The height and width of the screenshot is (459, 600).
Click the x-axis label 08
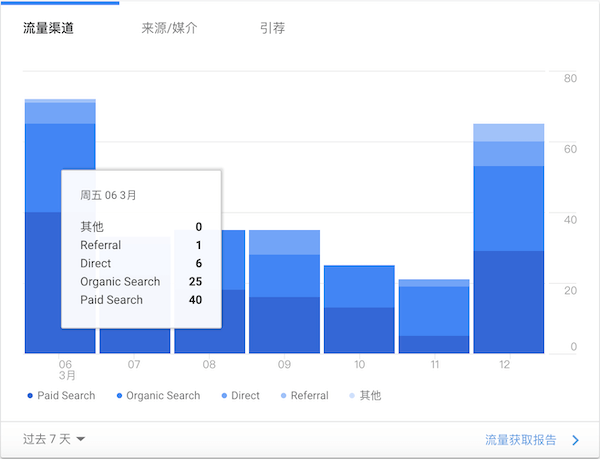click(x=209, y=364)
